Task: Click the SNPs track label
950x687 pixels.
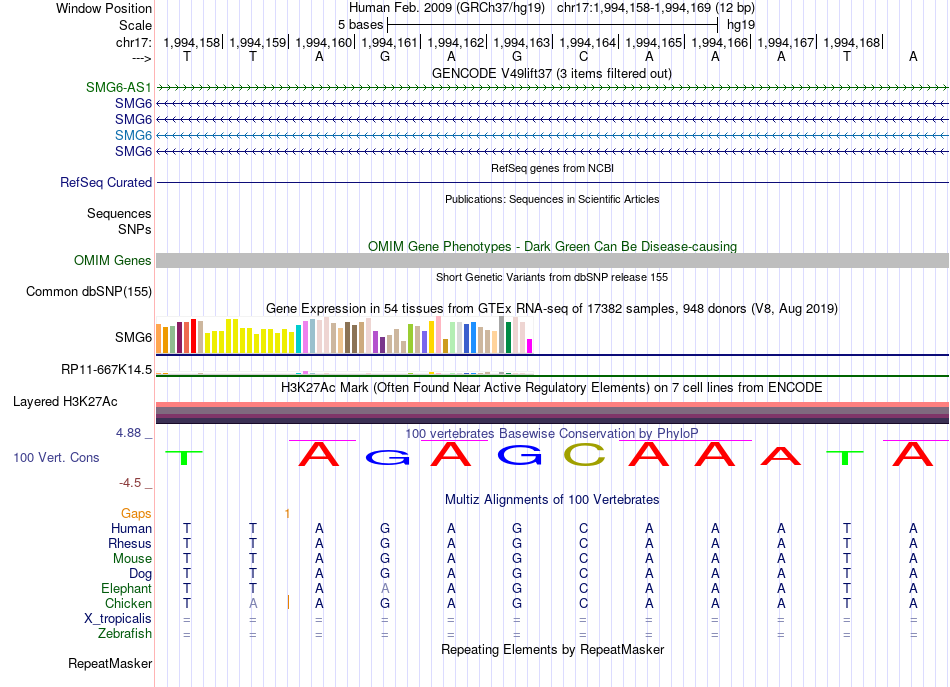Action: pos(135,230)
